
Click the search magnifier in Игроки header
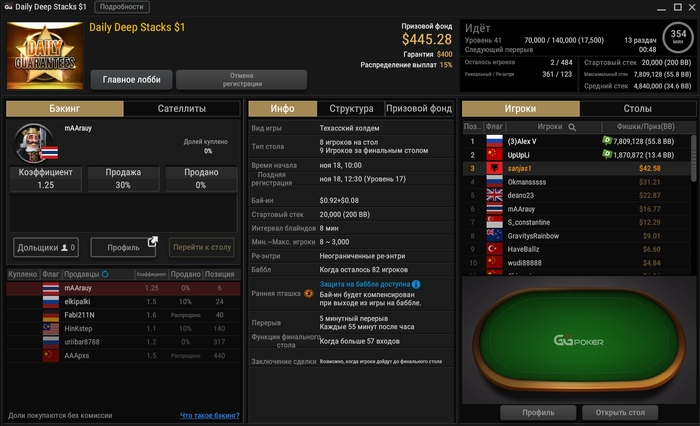point(572,127)
